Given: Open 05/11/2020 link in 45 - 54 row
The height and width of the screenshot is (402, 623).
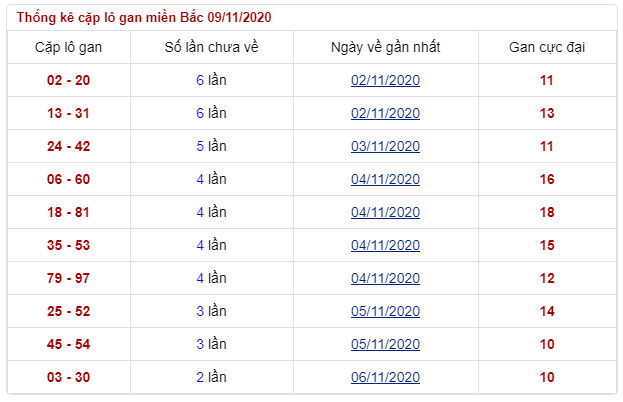Looking at the screenshot, I should coord(385,344).
